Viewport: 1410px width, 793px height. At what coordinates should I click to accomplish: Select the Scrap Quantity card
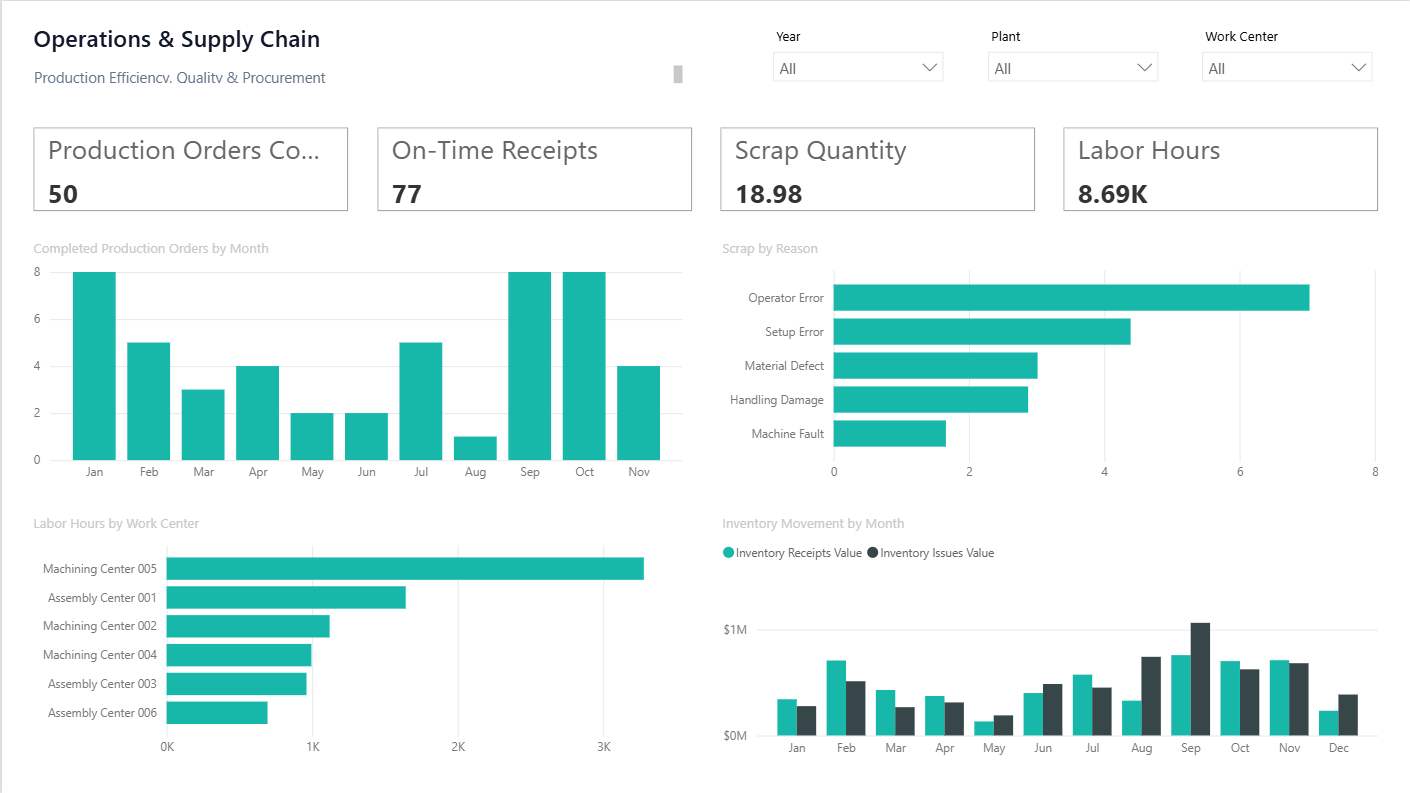point(877,169)
